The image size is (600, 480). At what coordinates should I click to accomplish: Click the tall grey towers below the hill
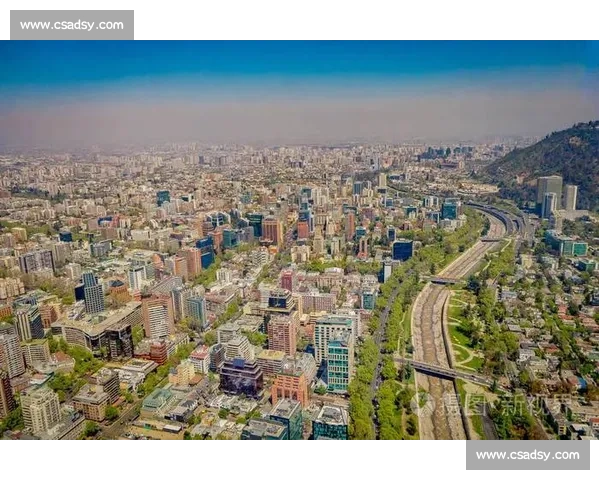pos(556,195)
